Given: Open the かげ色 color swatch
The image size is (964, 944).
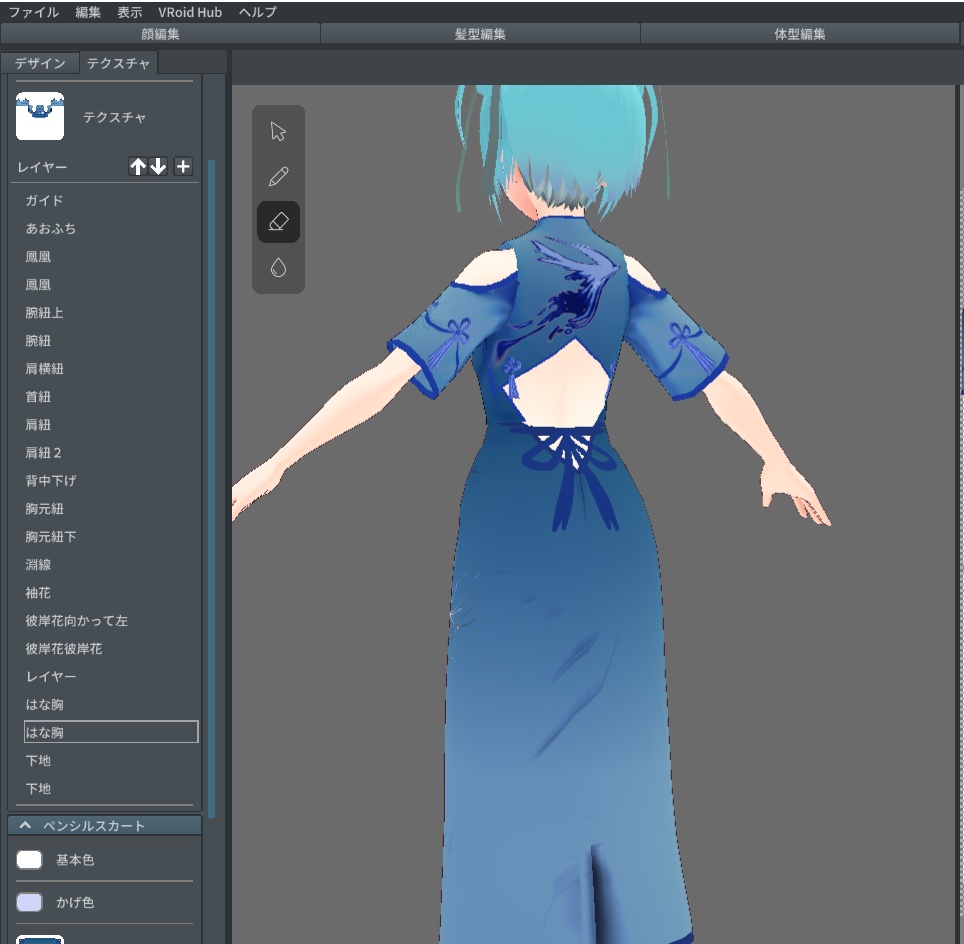Looking at the screenshot, I should (x=29, y=903).
